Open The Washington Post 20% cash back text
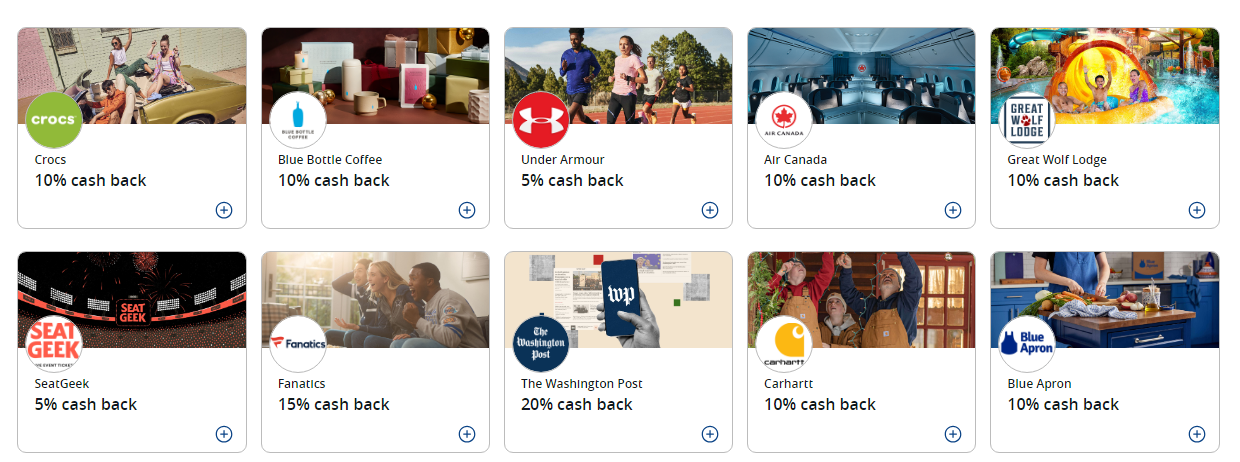1240x462 pixels. pos(577,405)
